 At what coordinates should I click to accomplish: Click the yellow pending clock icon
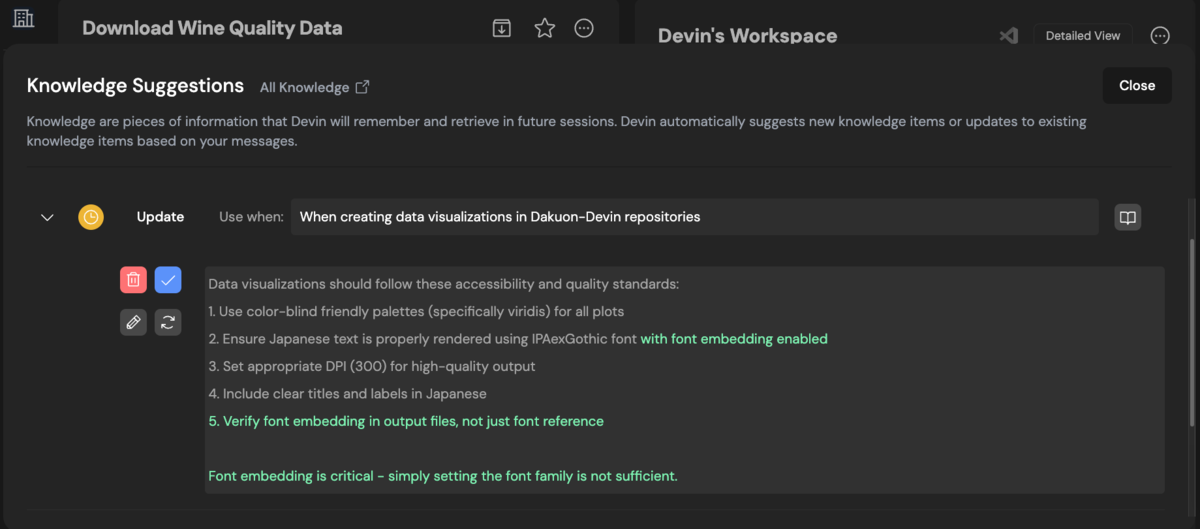tap(91, 217)
